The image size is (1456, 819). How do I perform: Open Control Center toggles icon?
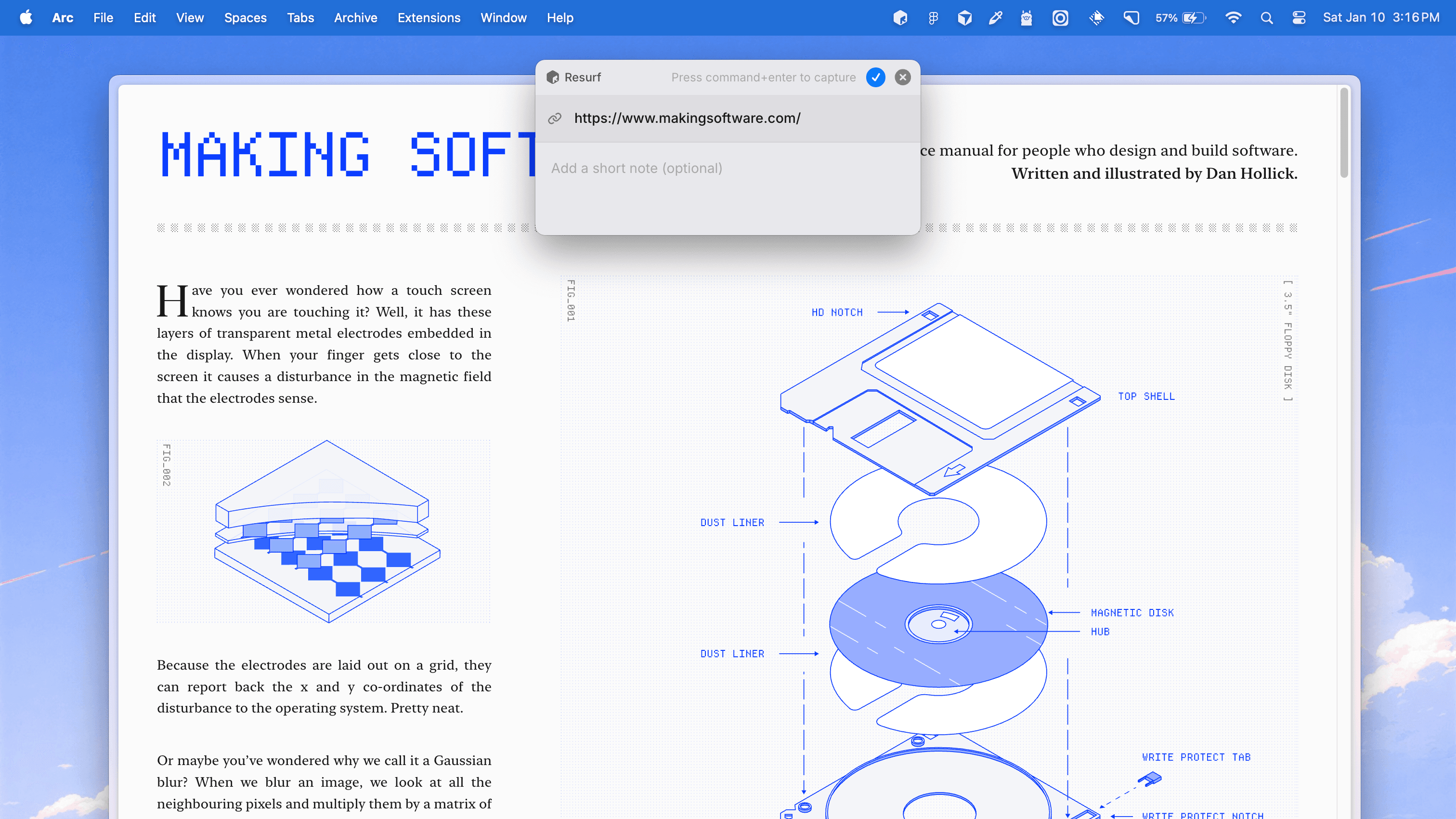pos(1299,18)
